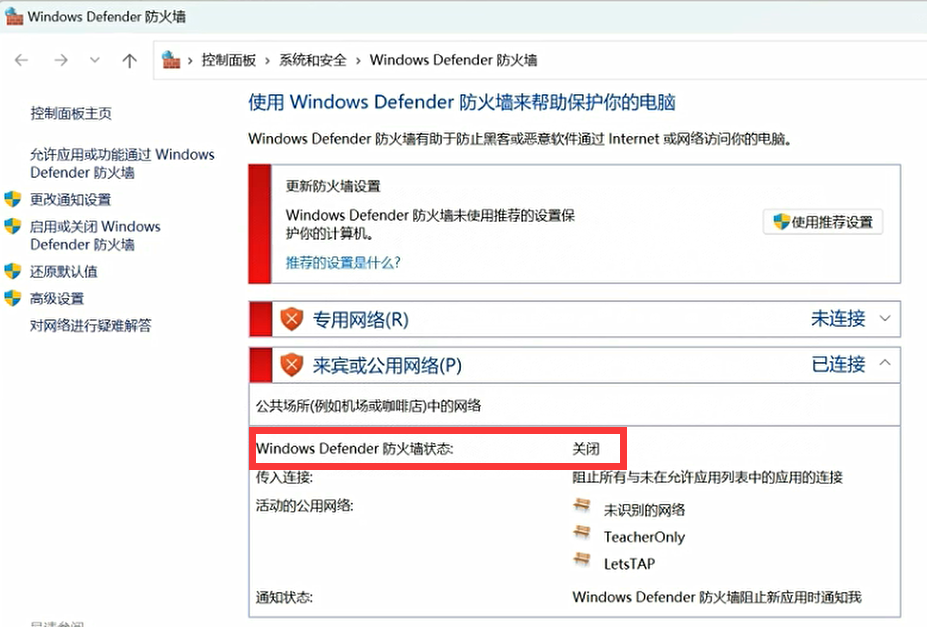Viewport: 927px width, 627px height.
Task: Click the shield icon beside 启用或关闭 Windows Defender 防火墙
Action: click(x=12, y=226)
